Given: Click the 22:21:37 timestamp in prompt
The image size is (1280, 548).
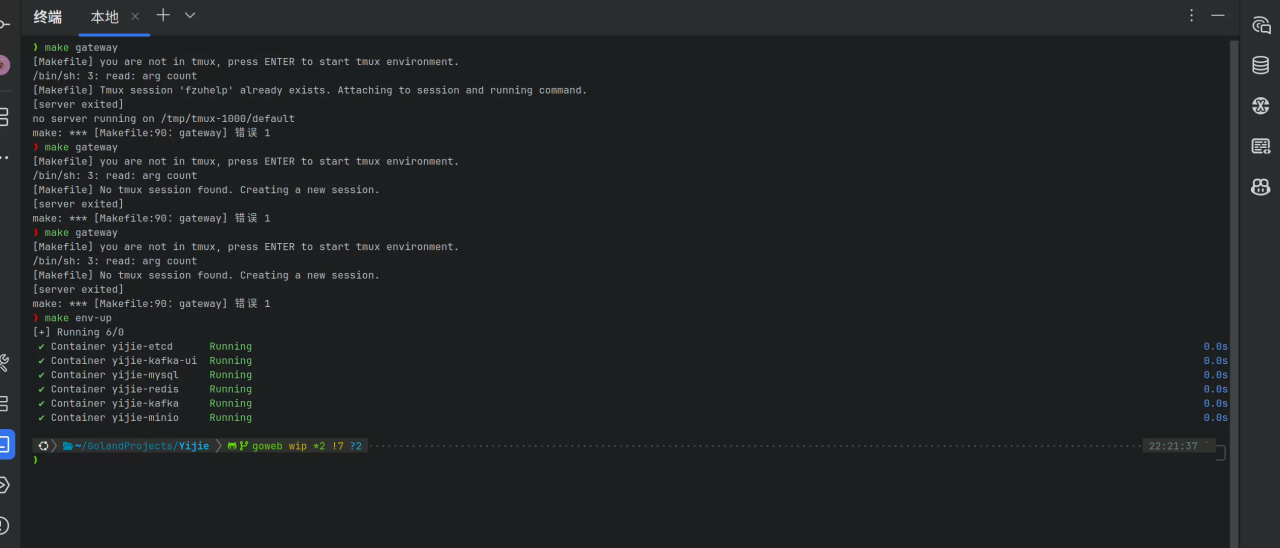Looking at the screenshot, I should [x=1173, y=446].
